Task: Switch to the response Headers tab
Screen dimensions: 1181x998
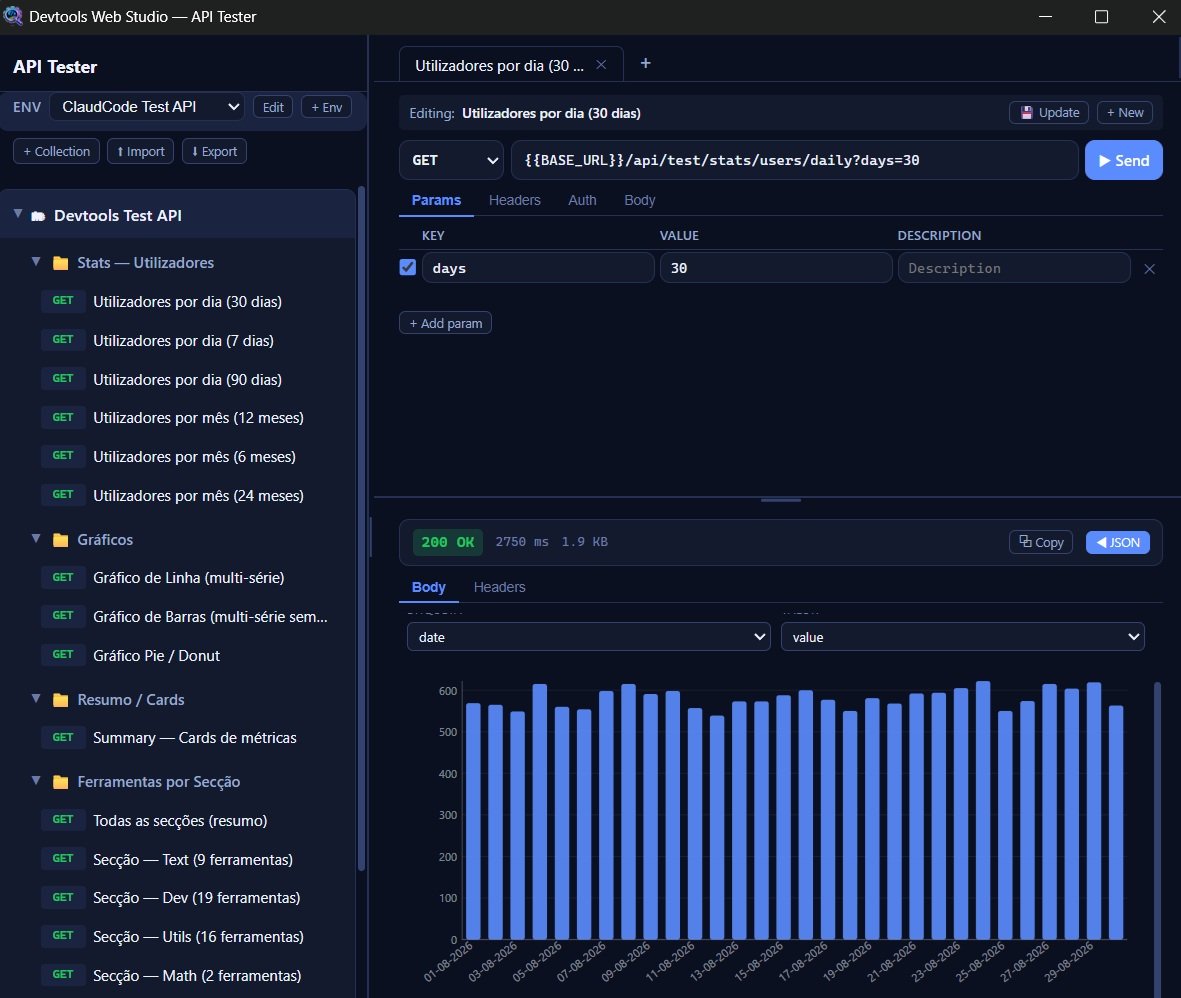Action: (499, 587)
